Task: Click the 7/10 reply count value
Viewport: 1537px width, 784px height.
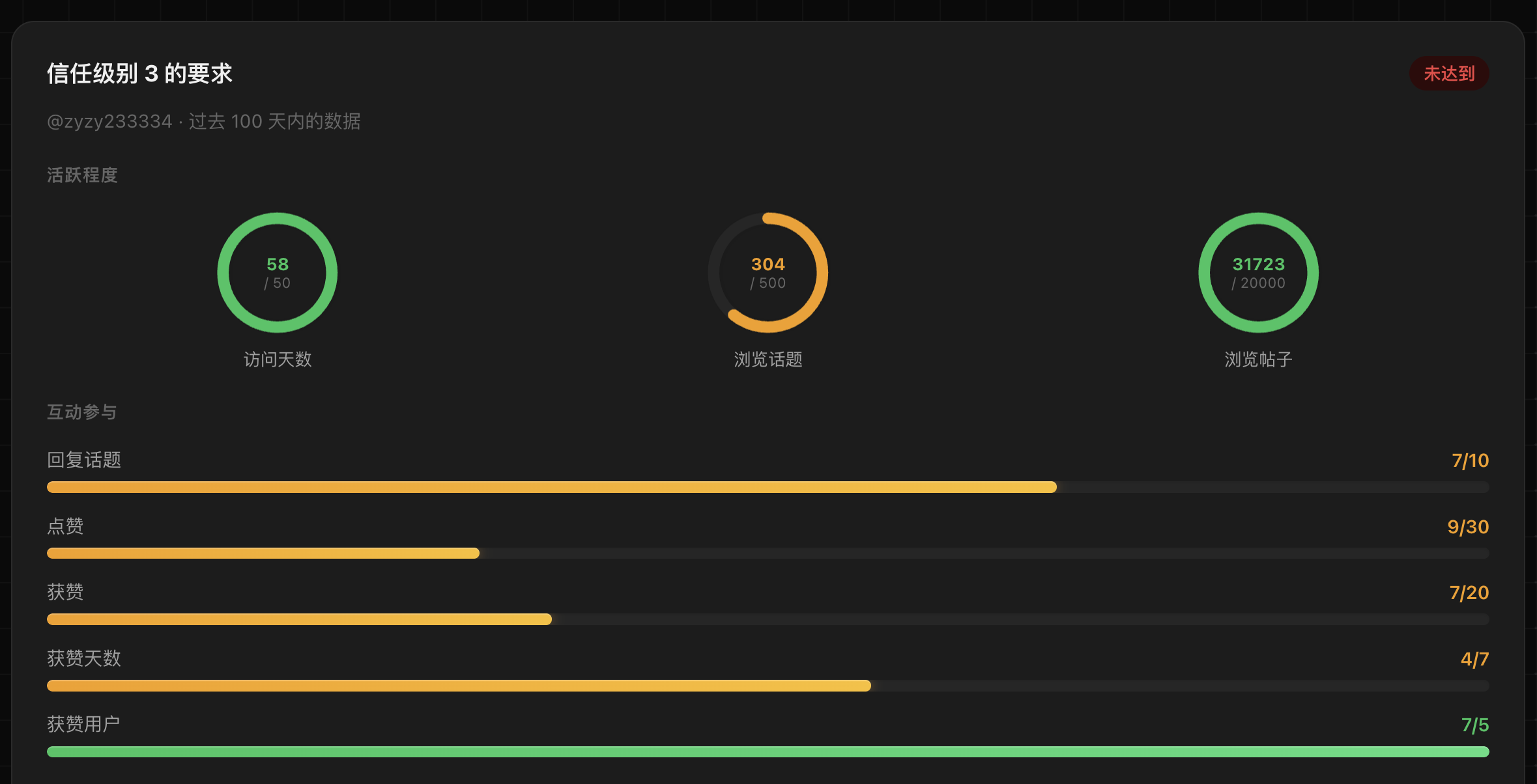Action: (1471, 461)
